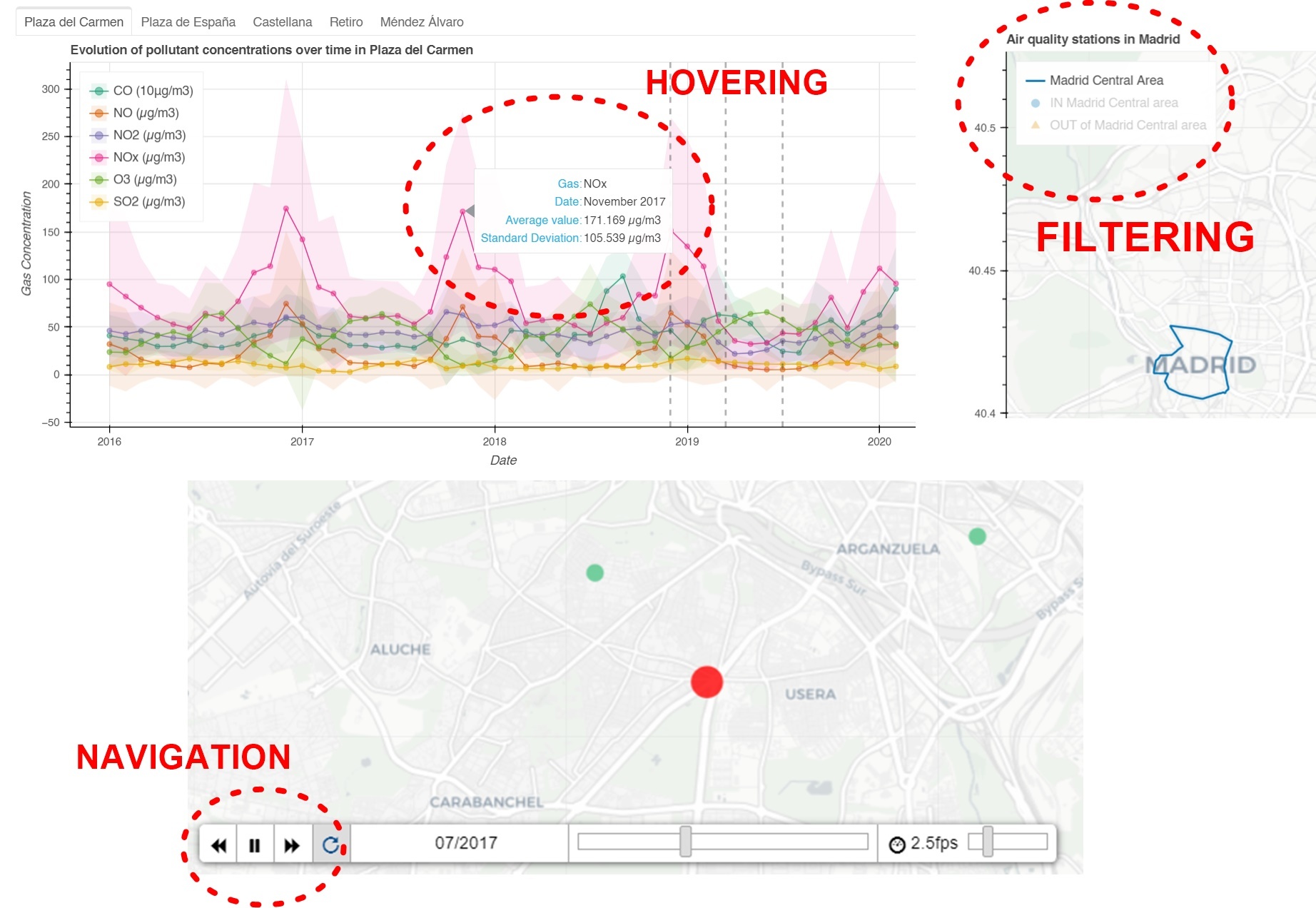Show the OUT of Madrid Central area stations
This screenshot has width=1316, height=908.
click(x=1118, y=125)
